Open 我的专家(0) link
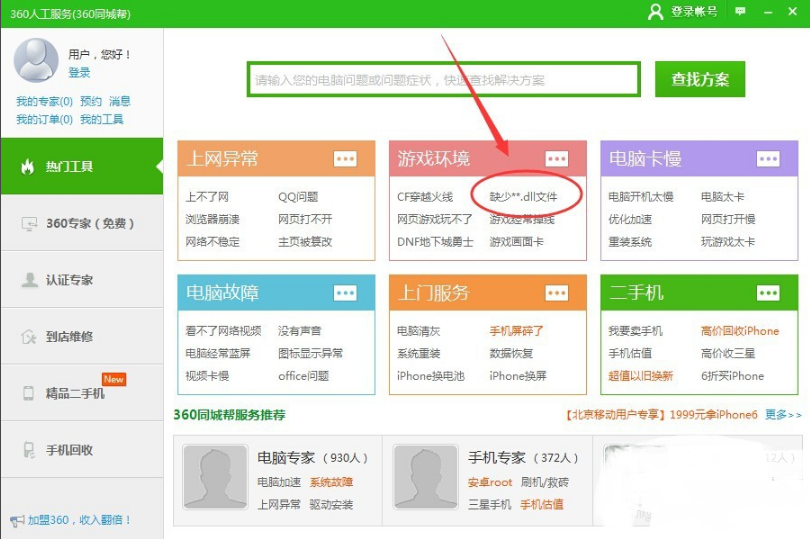The image size is (810, 539). [x=44, y=101]
